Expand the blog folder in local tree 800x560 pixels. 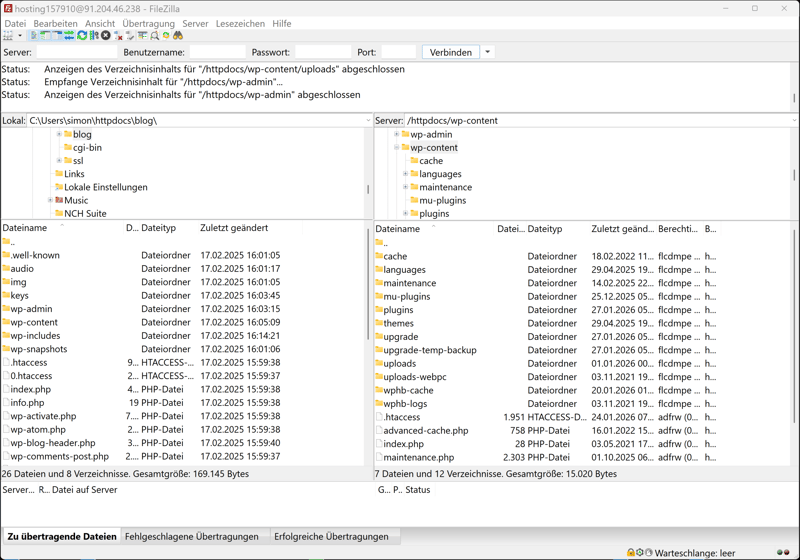tap(59, 134)
